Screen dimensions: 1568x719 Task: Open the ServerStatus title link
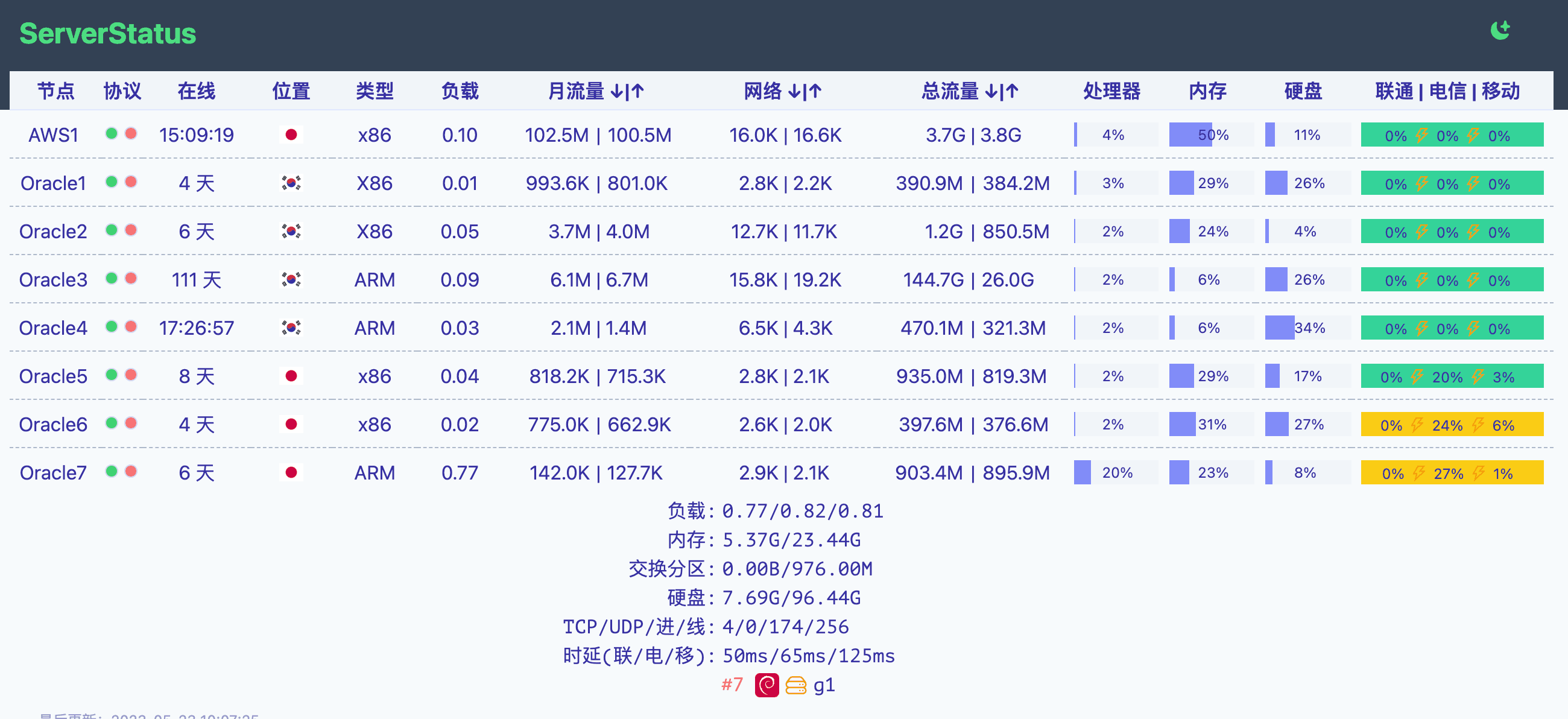(108, 34)
